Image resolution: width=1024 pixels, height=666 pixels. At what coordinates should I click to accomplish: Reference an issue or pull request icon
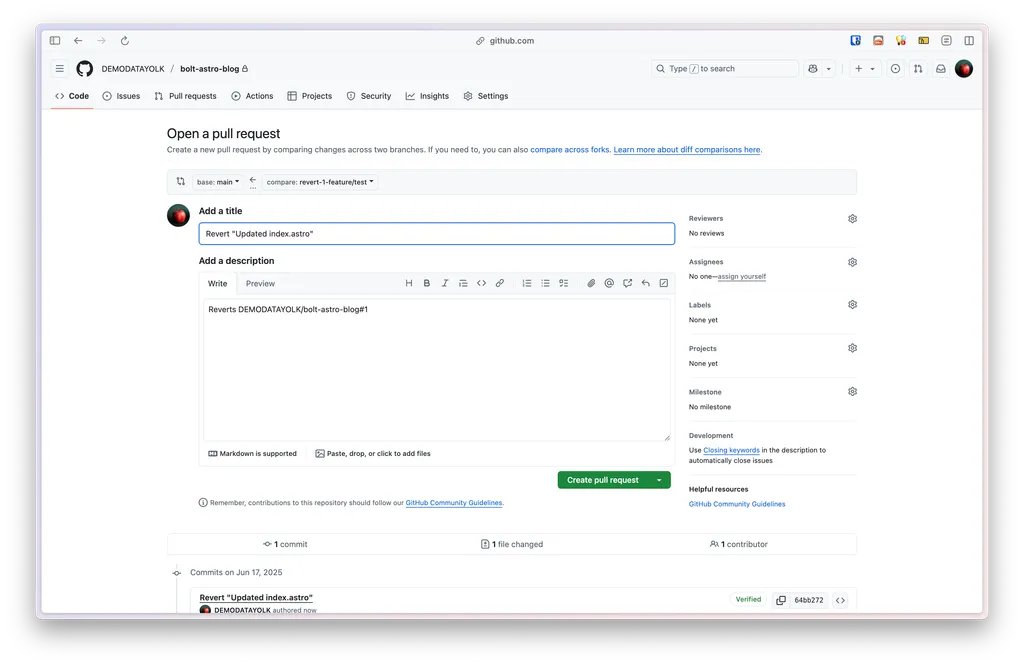coord(628,283)
